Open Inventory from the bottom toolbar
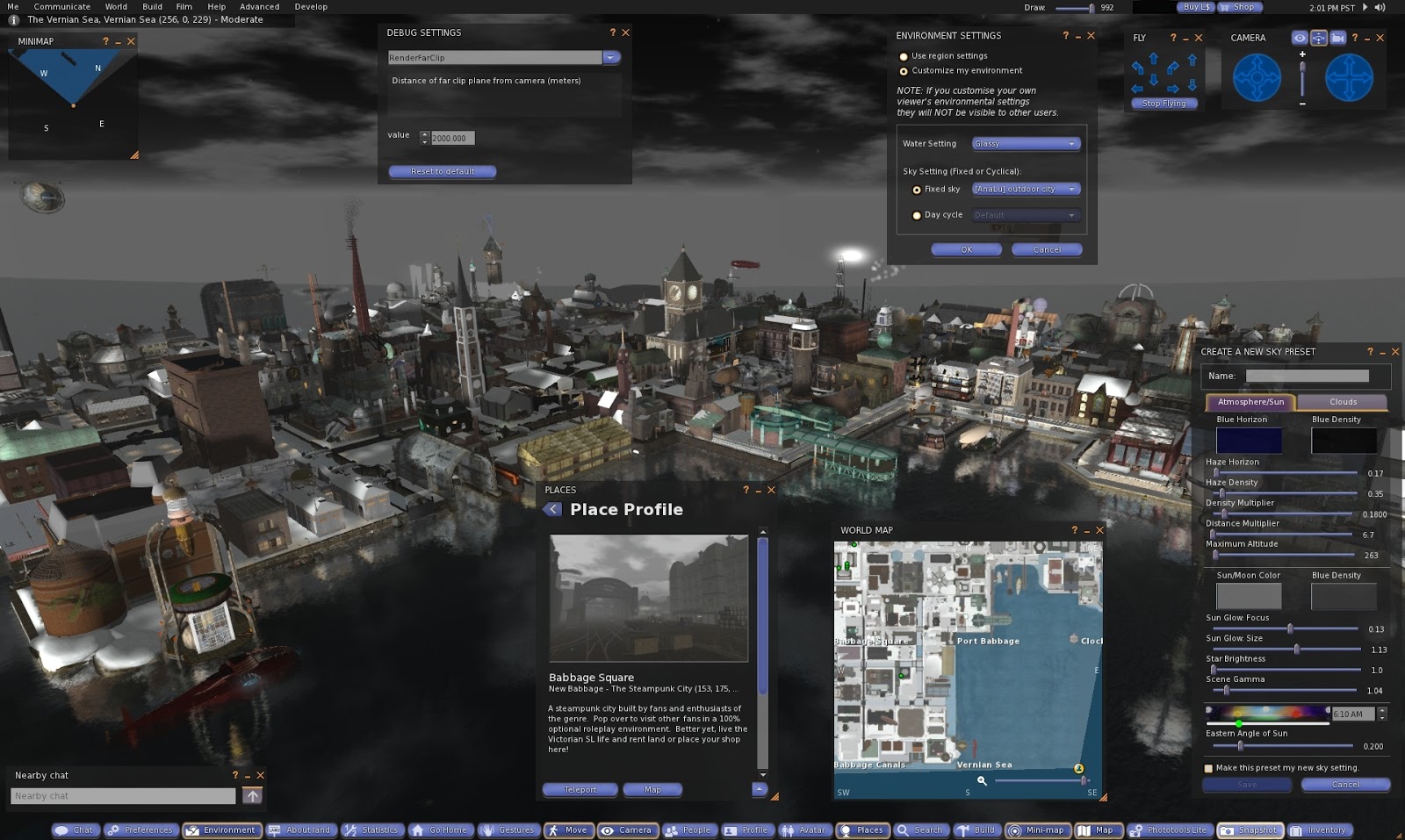 [x=1320, y=829]
